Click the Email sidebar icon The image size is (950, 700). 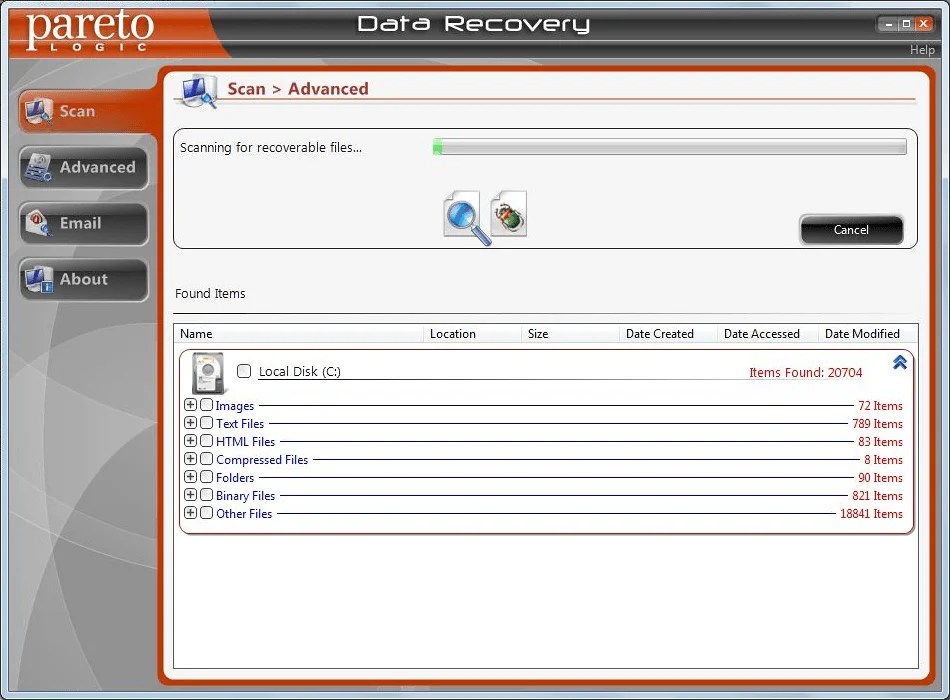coord(38,223)
